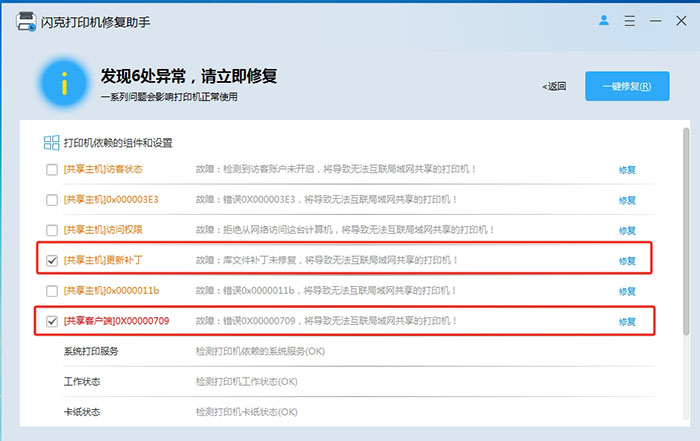
Task: Check the 0x0000011b checkbox
Action: [x=52, y=291]
